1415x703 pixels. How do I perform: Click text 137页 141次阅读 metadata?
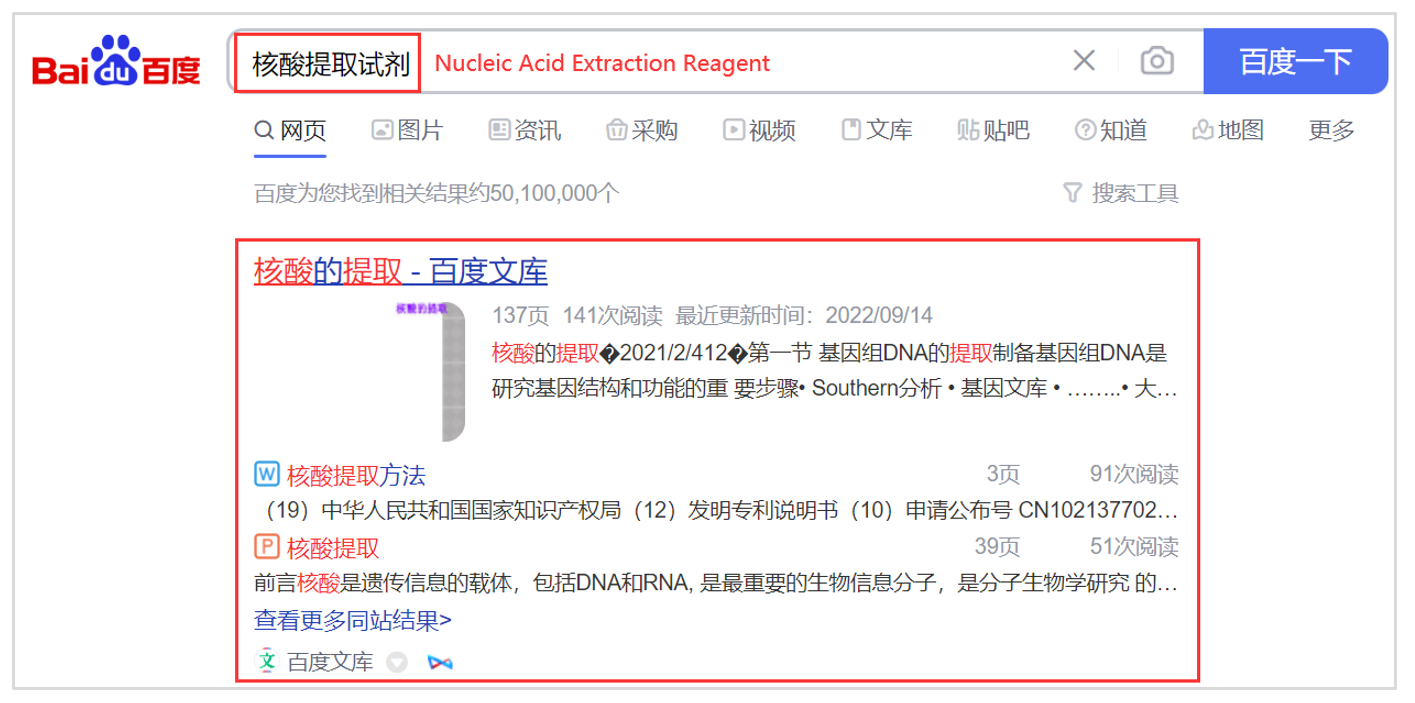577,316
